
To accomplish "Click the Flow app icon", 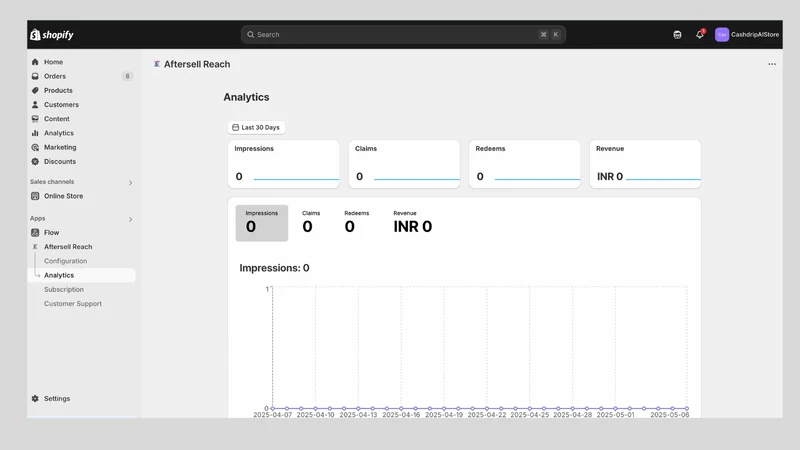I will 35,233.
